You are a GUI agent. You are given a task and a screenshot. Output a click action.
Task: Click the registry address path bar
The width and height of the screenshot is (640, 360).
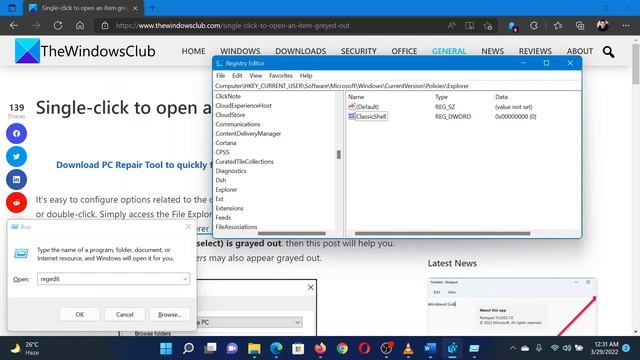397,86
